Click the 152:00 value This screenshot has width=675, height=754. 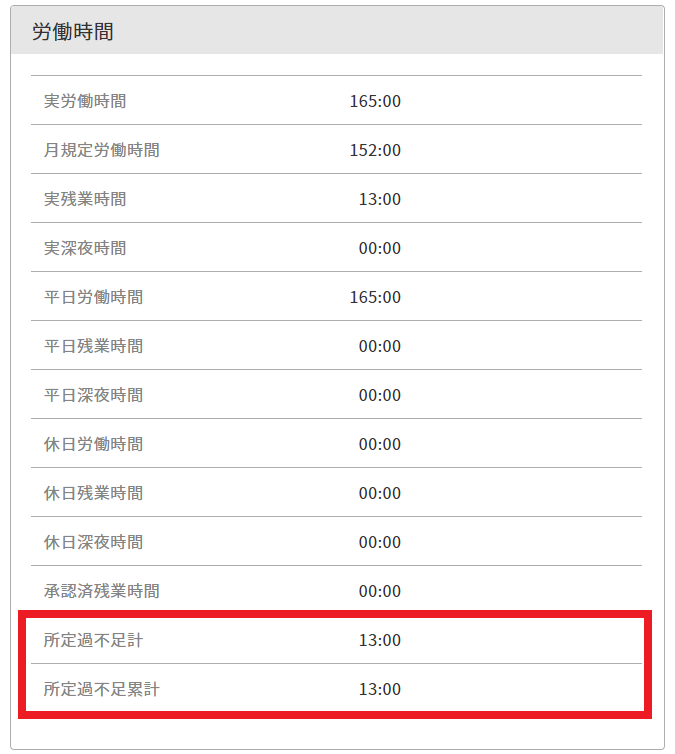coord(375,150)
